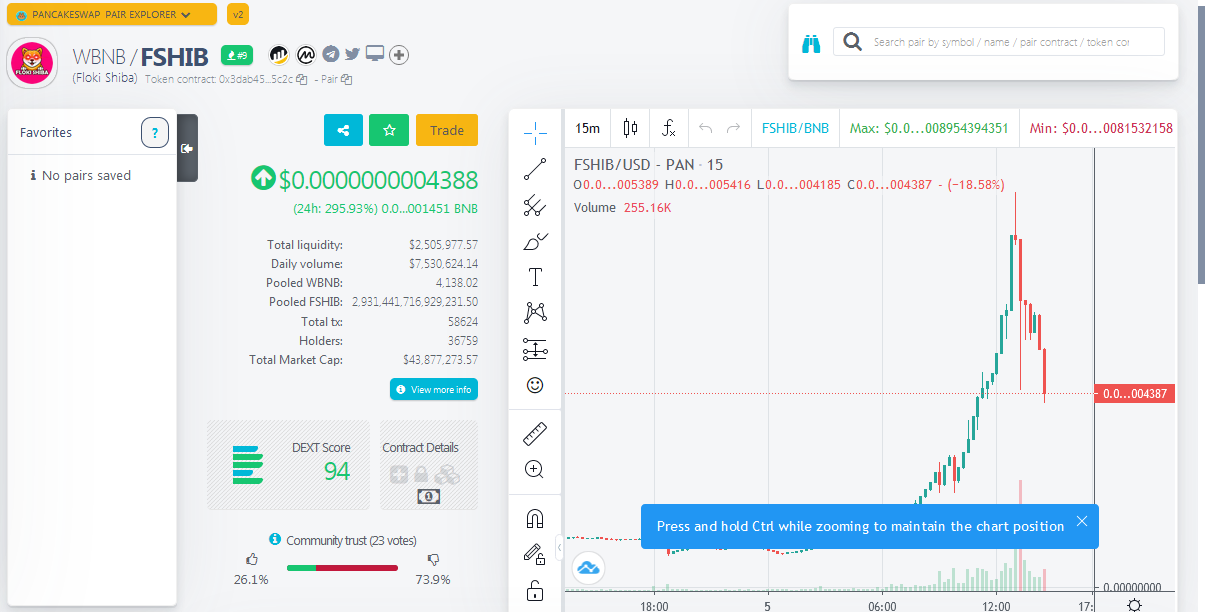Select the XABCD pattern tool

click(535, 313)
